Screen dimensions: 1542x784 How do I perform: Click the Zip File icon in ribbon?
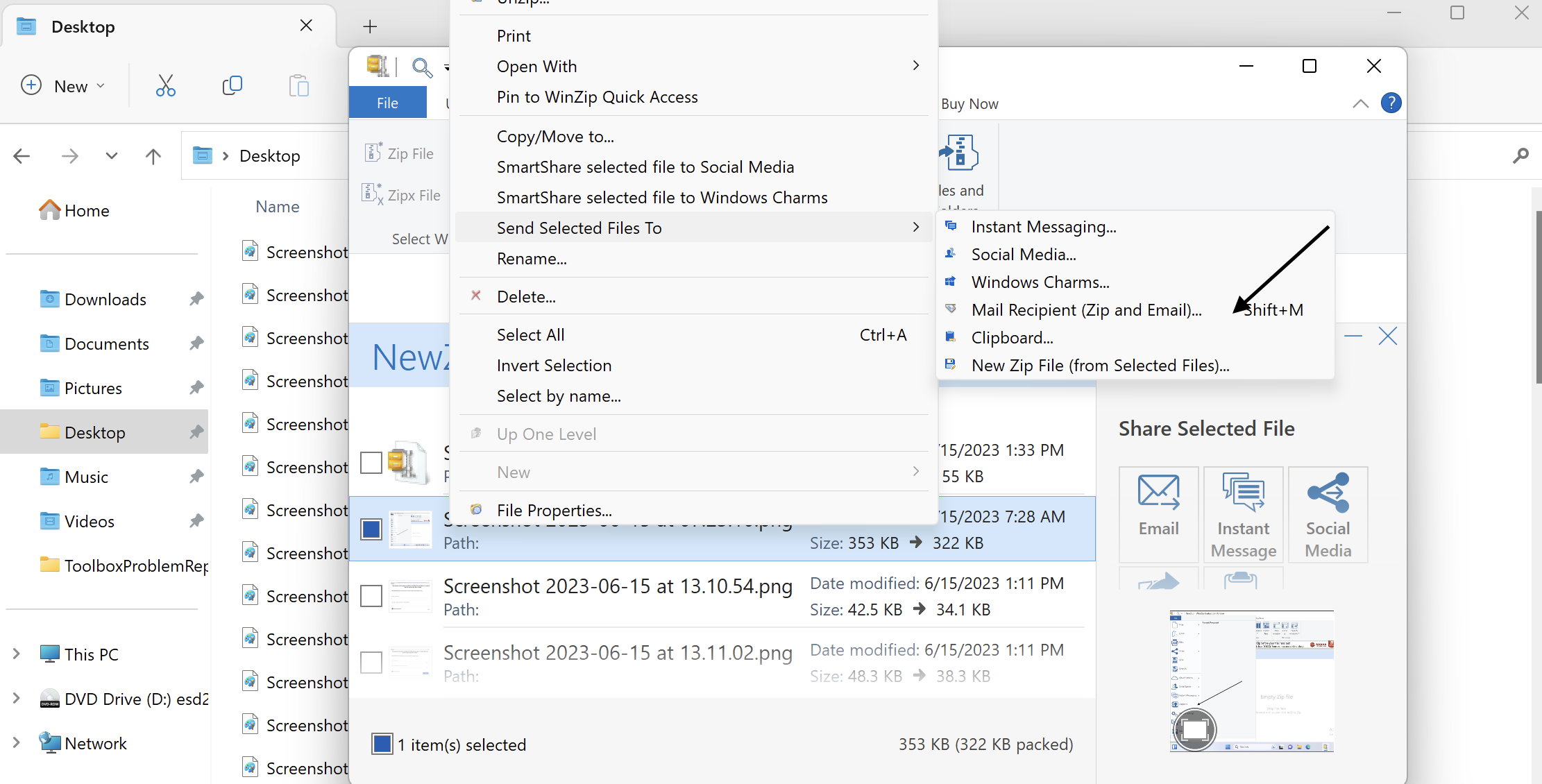click(373, 153)
